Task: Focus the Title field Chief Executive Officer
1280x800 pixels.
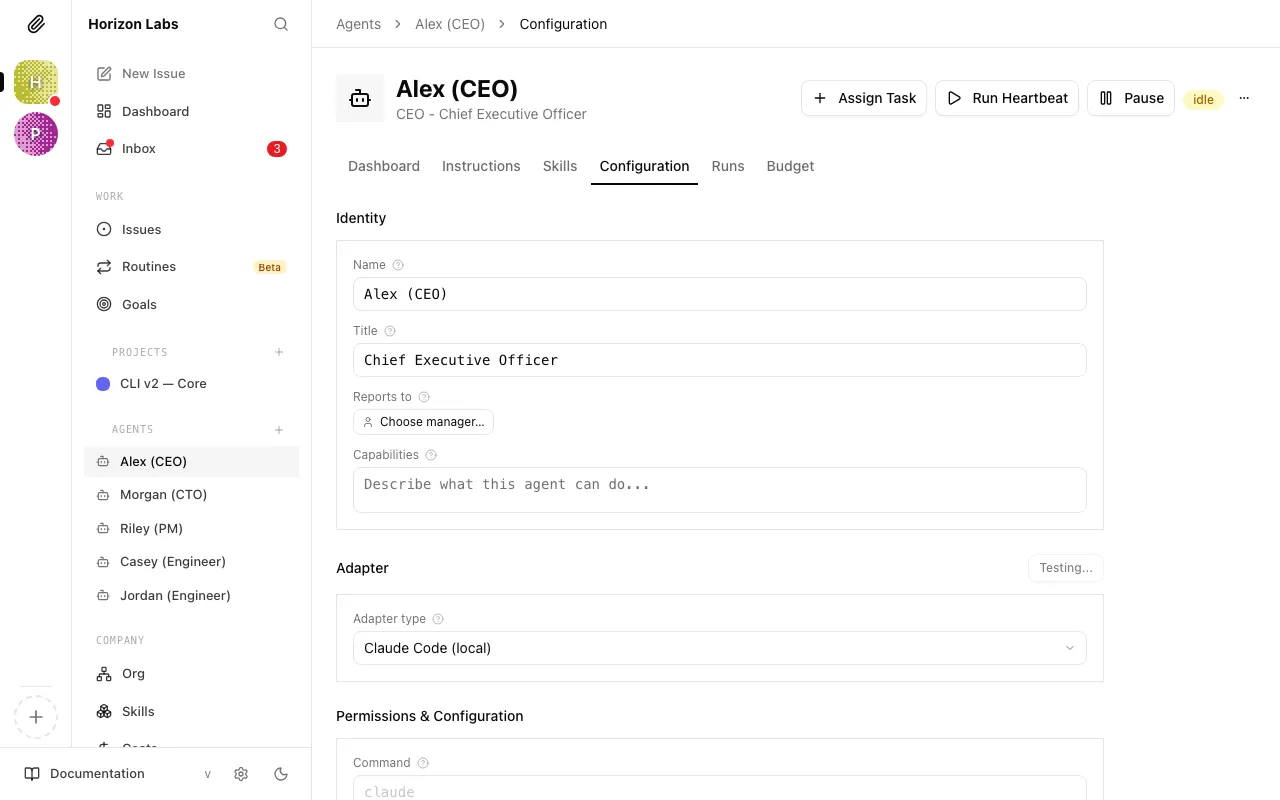Action: [x=720, y=360]
